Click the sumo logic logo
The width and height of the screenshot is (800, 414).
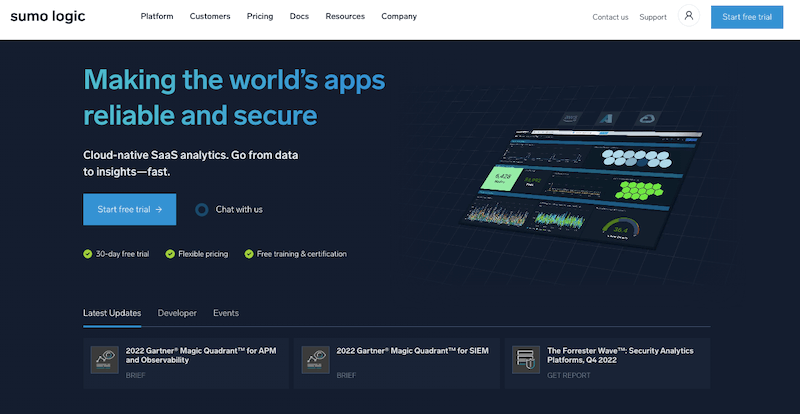click(x=48, y=16)
